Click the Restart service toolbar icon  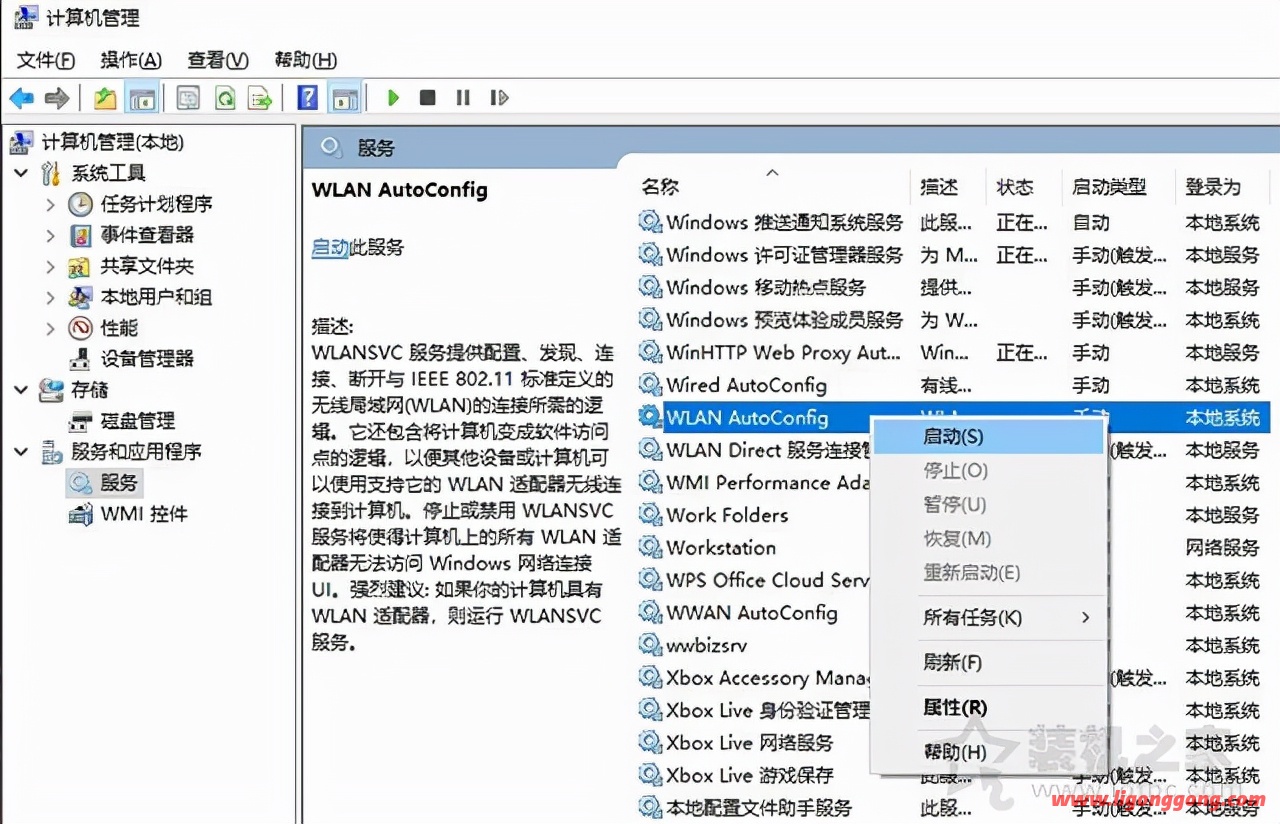(x=499, y=98)
